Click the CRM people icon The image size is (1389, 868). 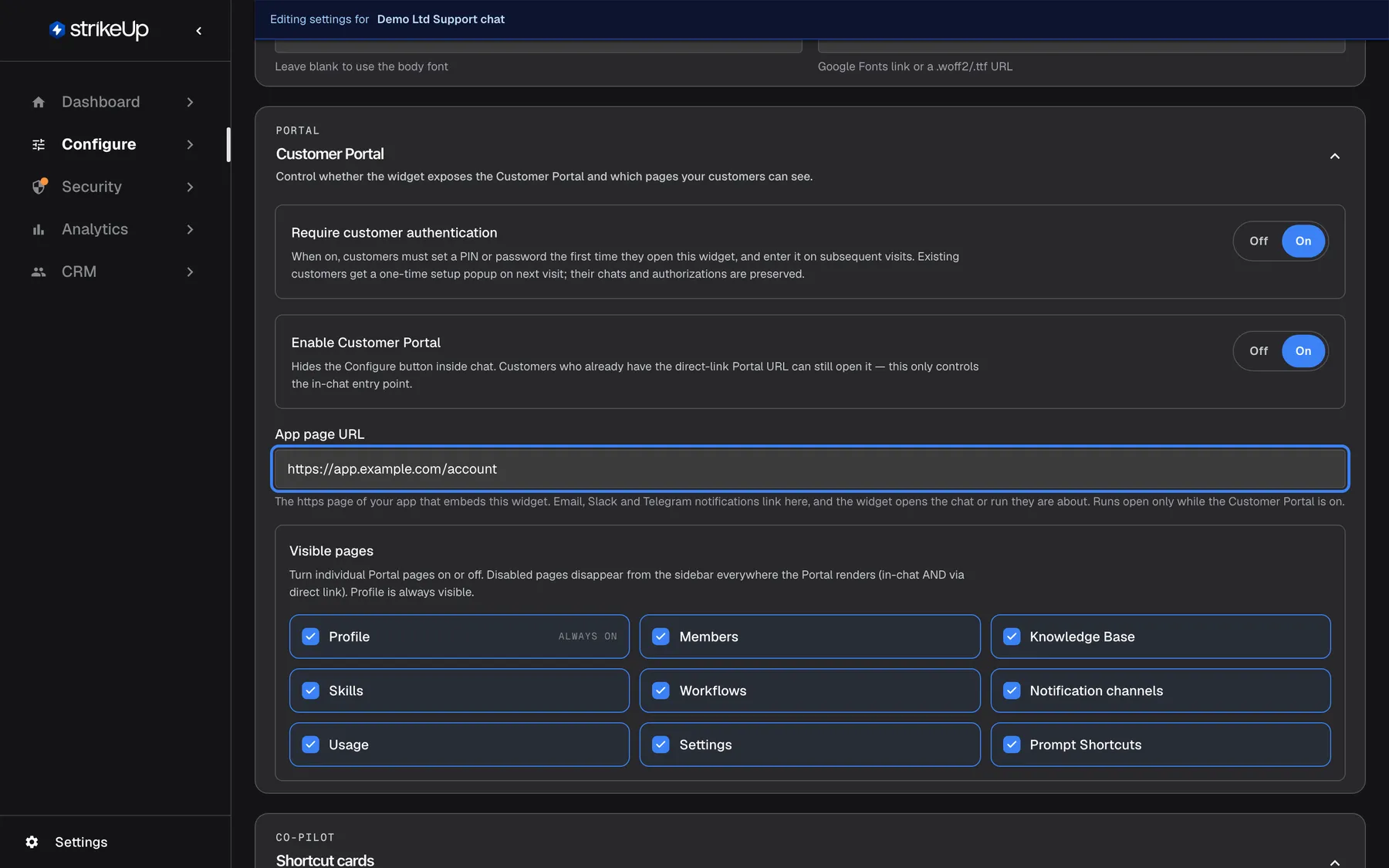tap(39, 272)
